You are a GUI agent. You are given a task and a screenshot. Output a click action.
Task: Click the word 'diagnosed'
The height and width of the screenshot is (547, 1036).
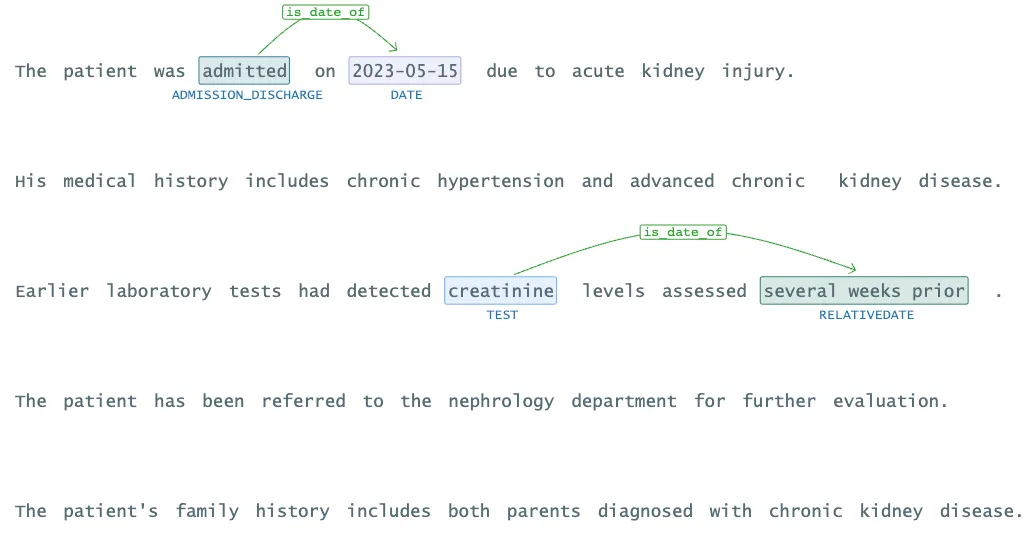(x=645, y=511)
